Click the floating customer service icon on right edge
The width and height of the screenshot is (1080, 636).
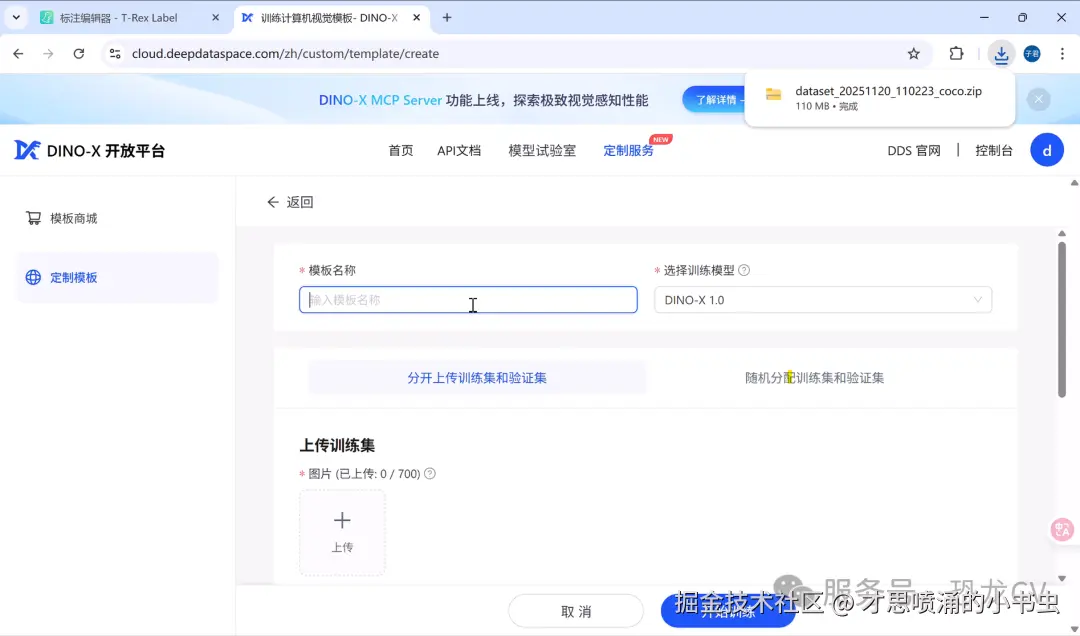(1061, 529)
